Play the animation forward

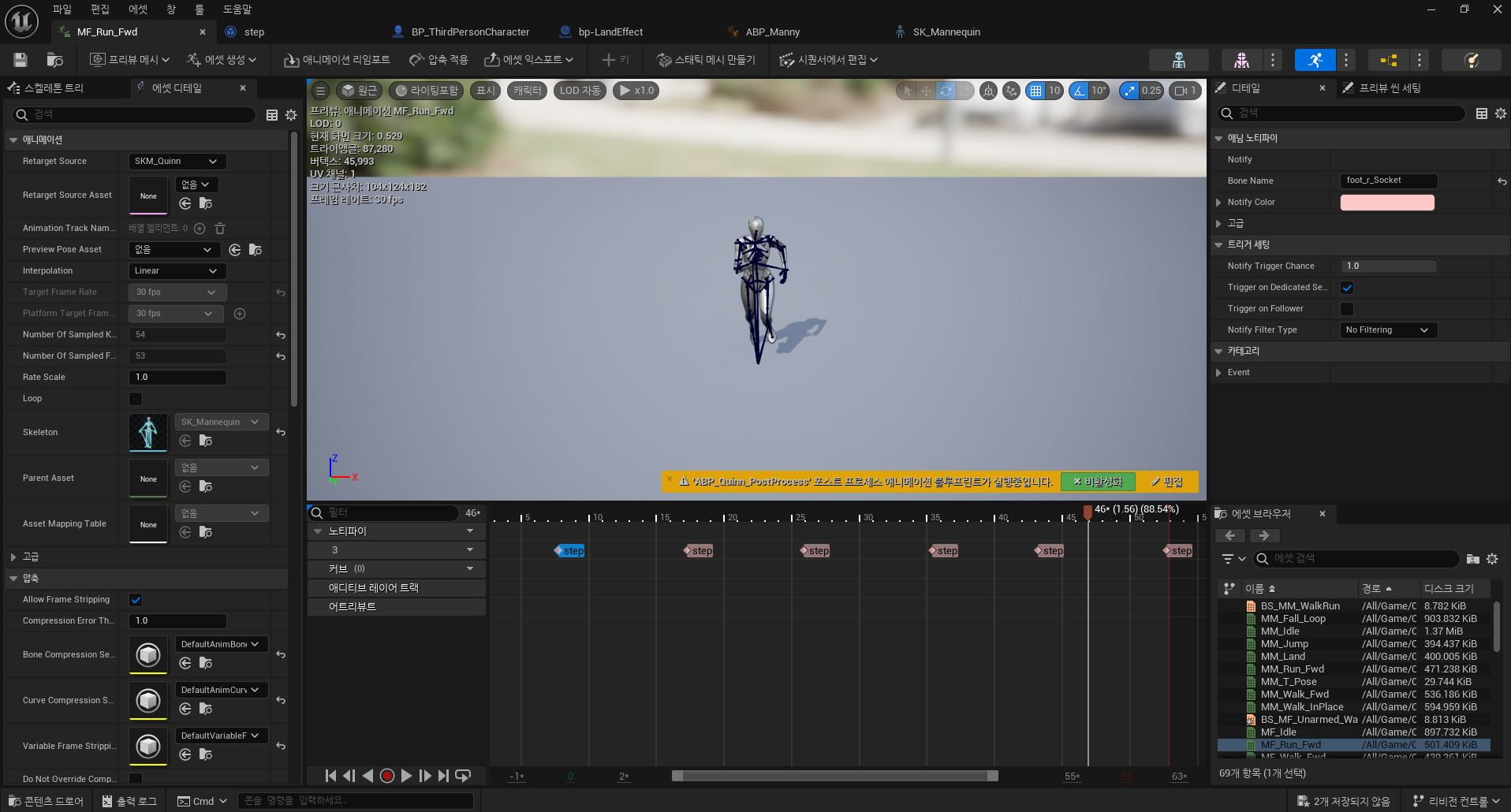coord(406,776)
